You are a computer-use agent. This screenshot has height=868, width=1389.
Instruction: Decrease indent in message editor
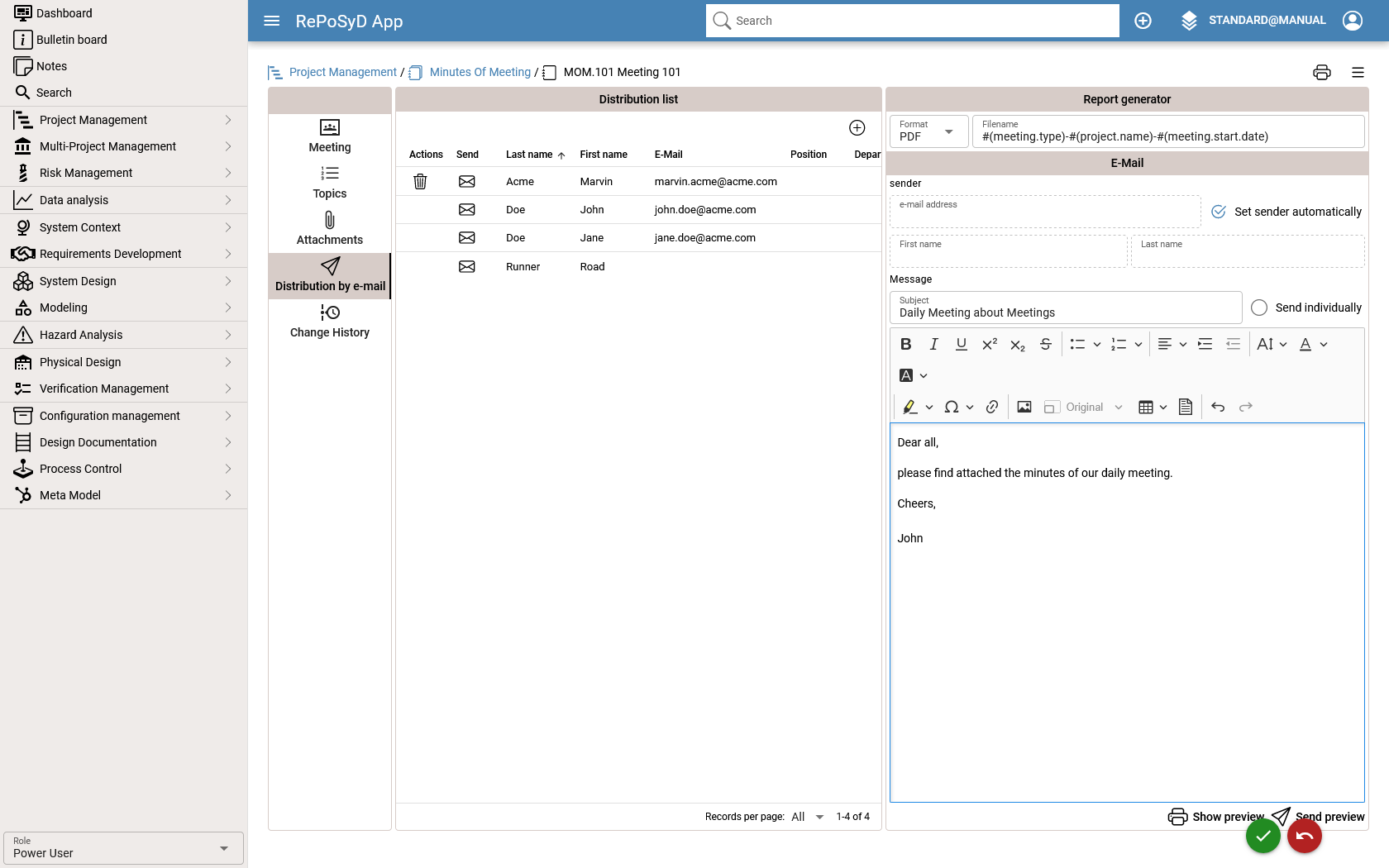pyautogui.click(x=1233, y=344)
